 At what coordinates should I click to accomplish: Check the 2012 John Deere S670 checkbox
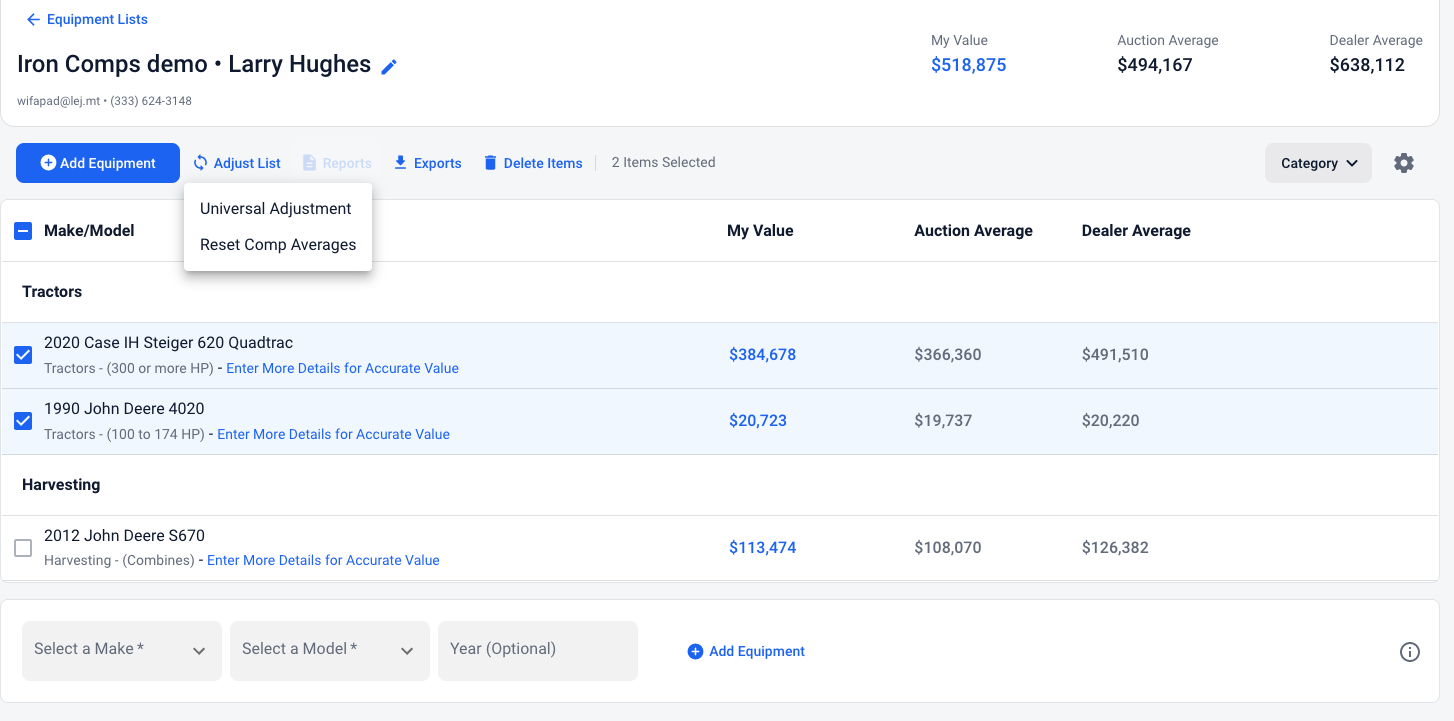point(23,548)
